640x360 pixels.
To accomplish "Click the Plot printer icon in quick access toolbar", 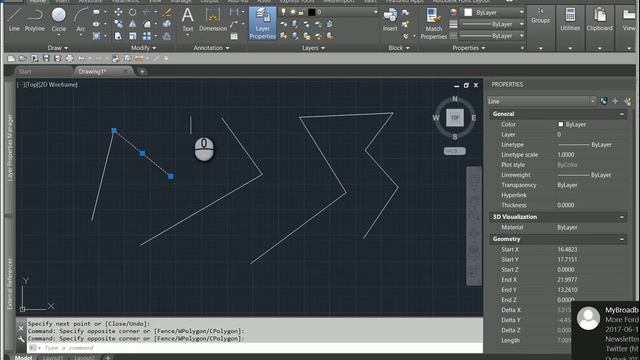I will [x=69, y=58].
